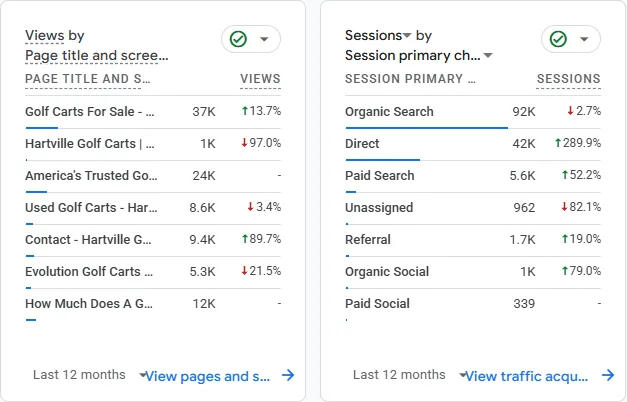The width and height of the screenshot is (627, 402).
Task: Click 339 sessions value
Action: pyautogui.click(x=524, y=304)
